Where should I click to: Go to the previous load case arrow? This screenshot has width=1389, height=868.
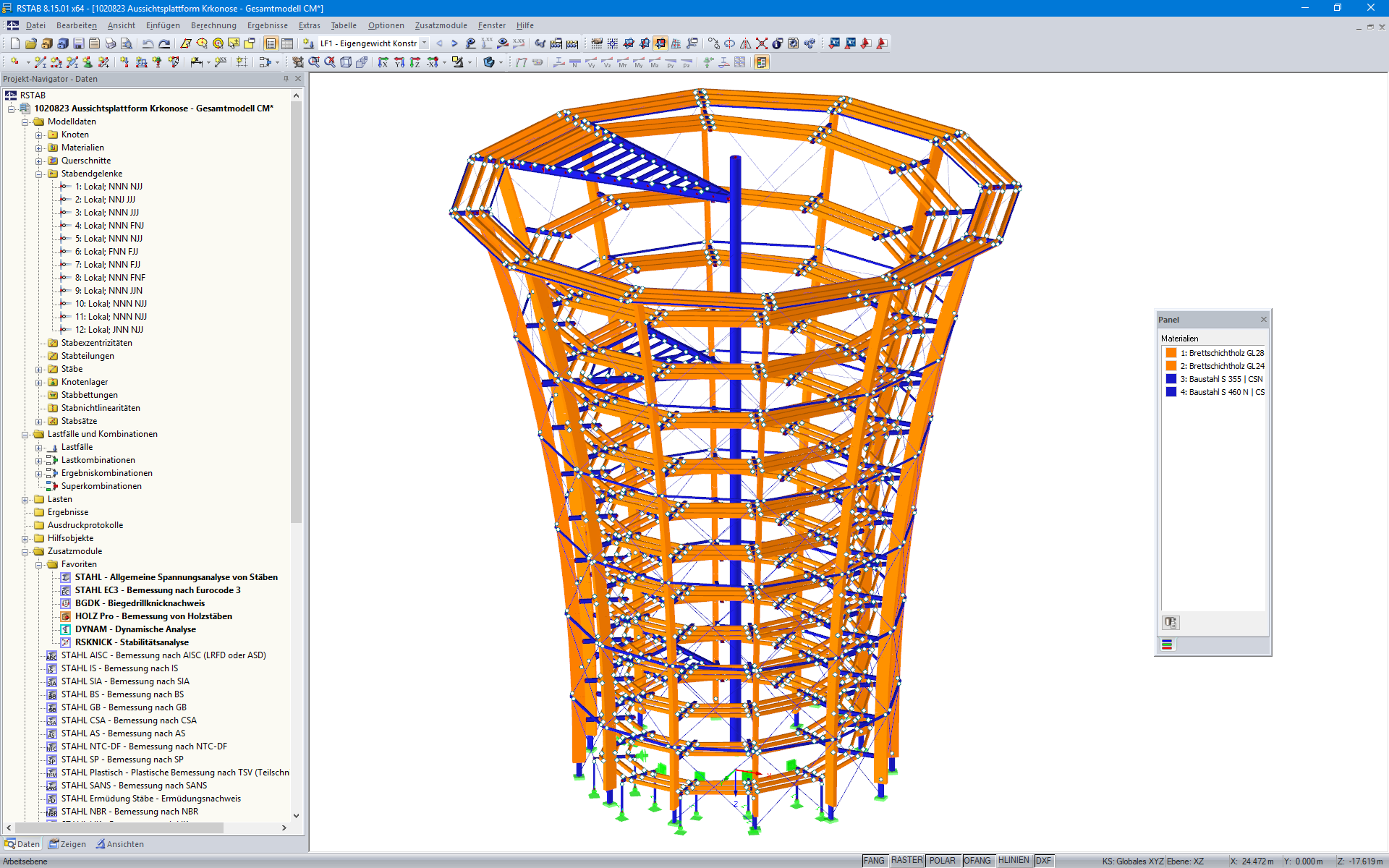439,43
